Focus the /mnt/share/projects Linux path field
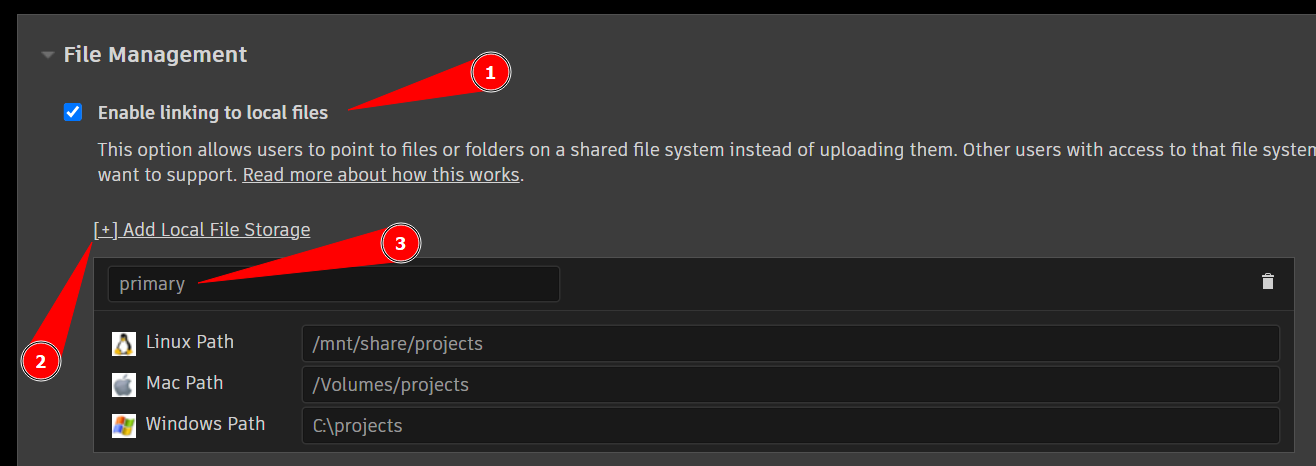This screenshot has width=1316, height=466. tap(791, 343)
